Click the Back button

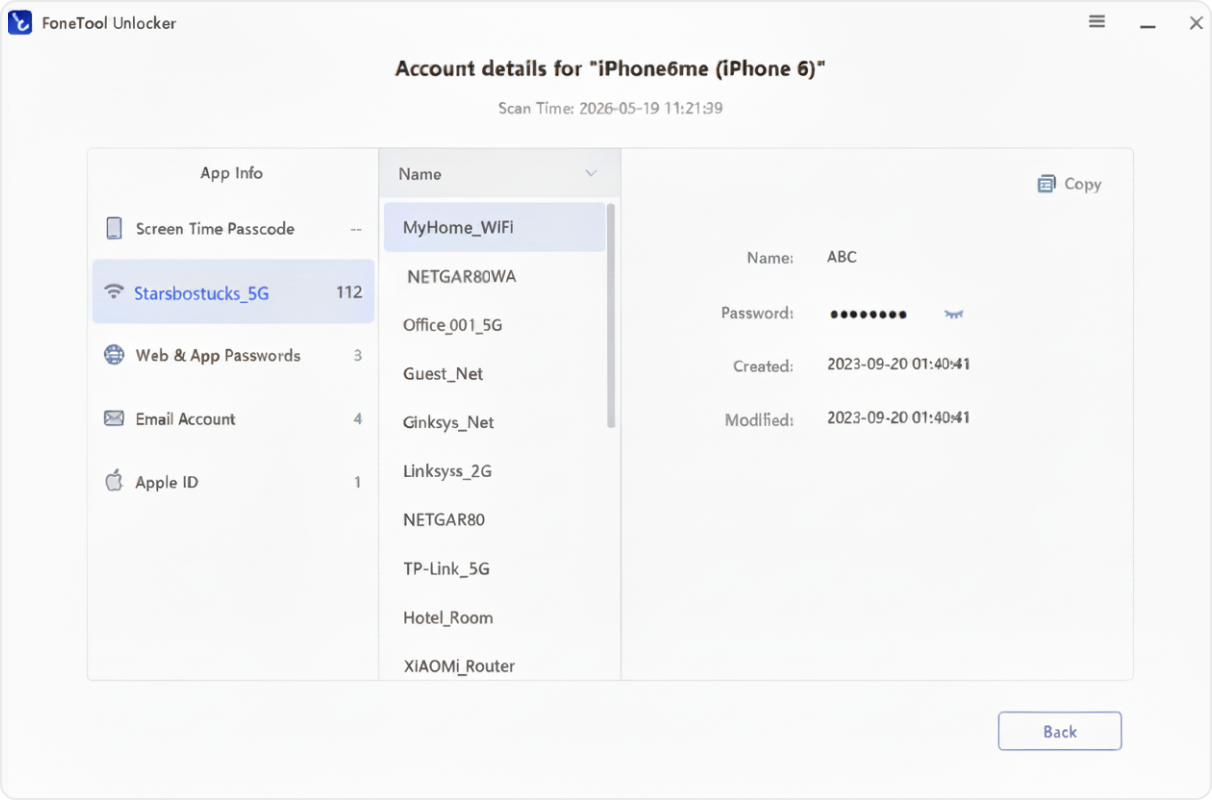[x=1060, y=731]
